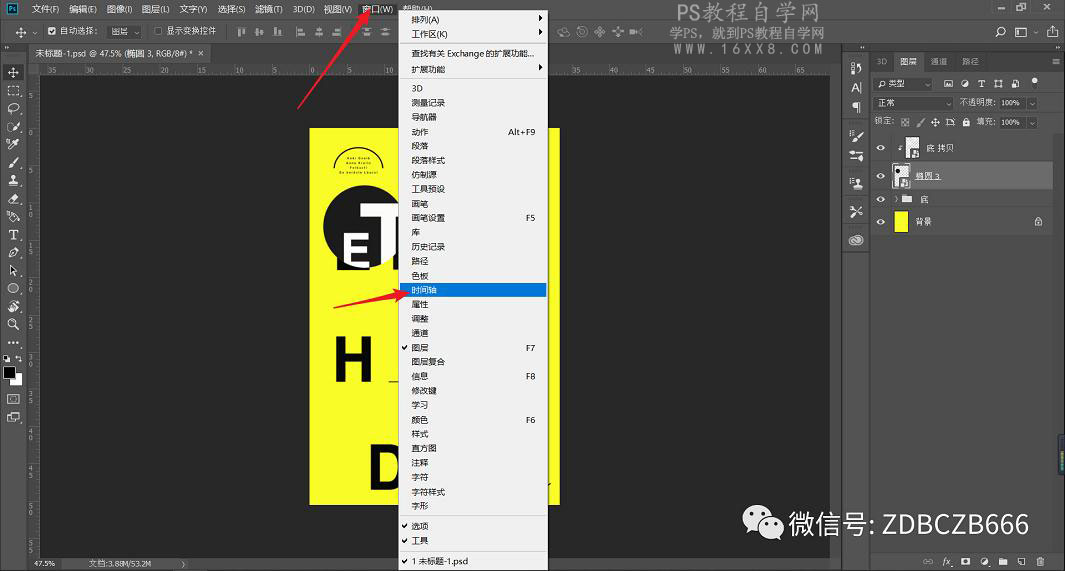Image resolution: width=1065 pixels, height=571 pixels.
Task: Expand the 底 layer group
Action: pos(895,200)
